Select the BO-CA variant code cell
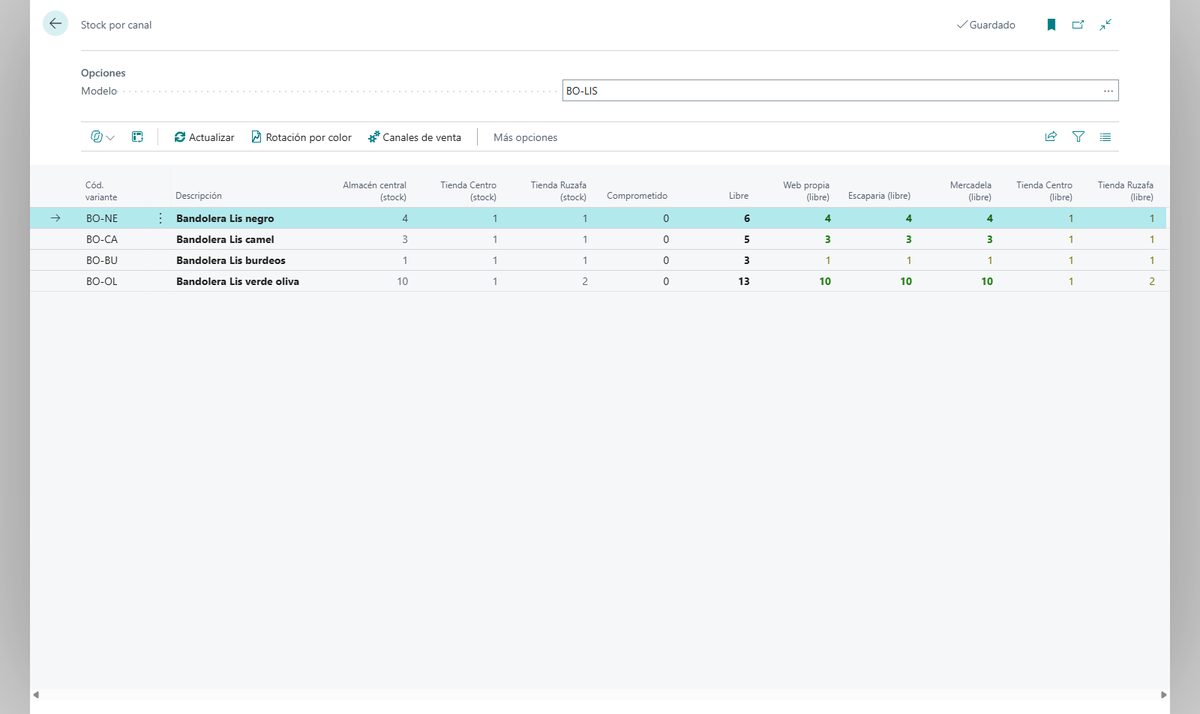 click(x=102, y=239)
